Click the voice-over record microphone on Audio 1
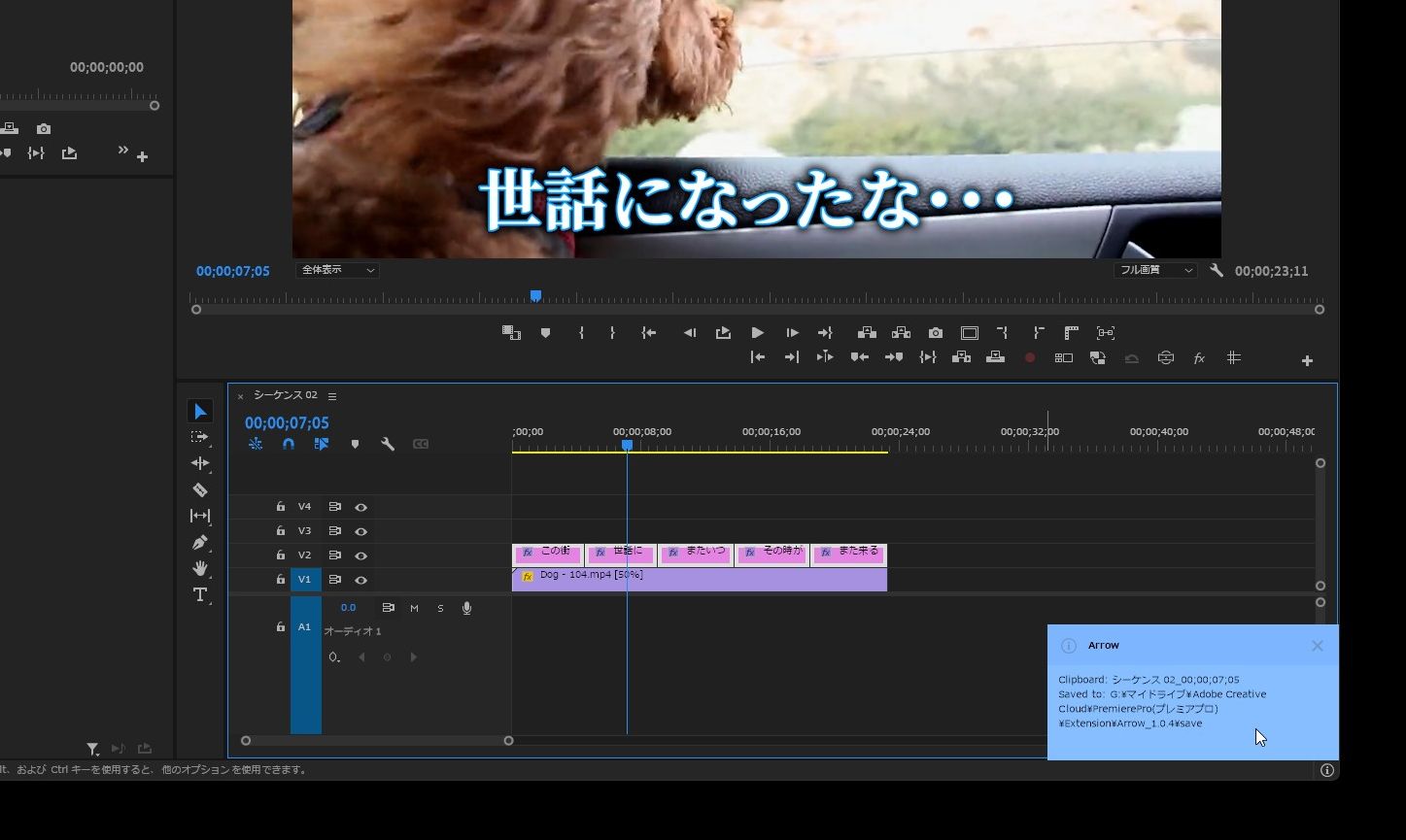The width and height of the screenshot is (1406, 840). tap(466, 608)
